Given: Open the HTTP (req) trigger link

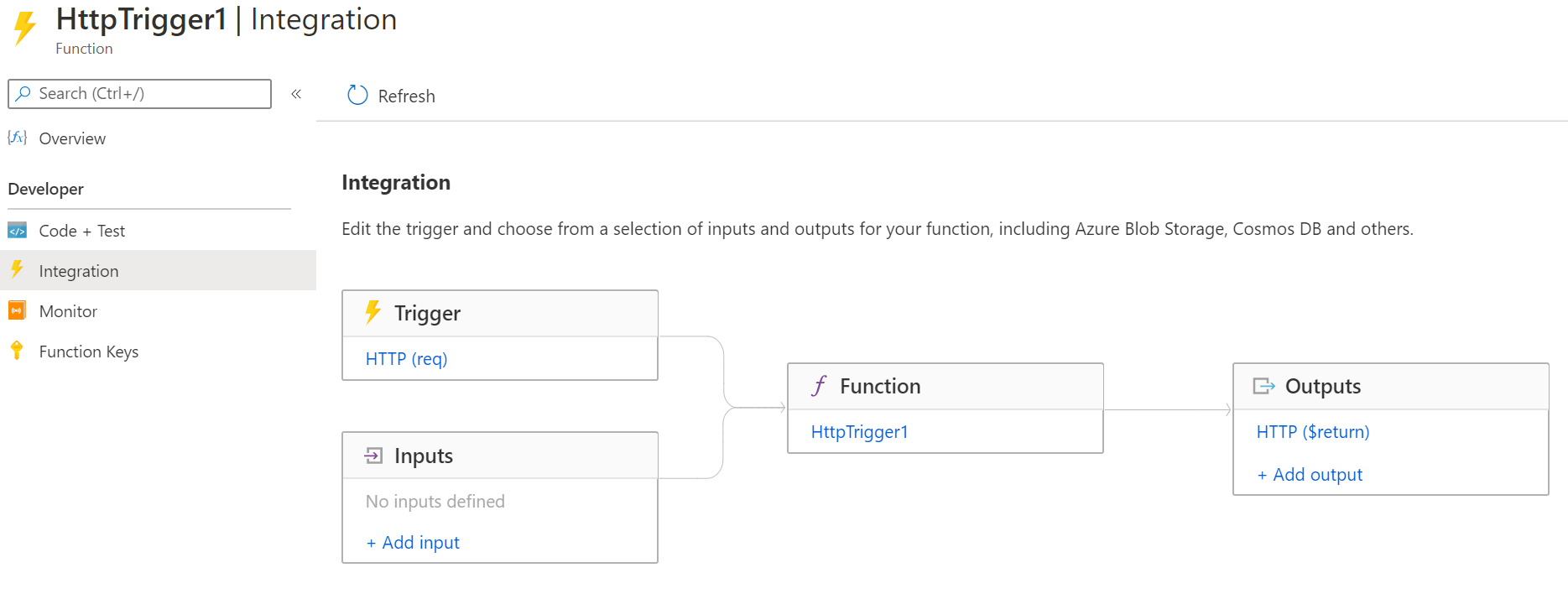Looking at the screenshot, I should coord(406,359).
